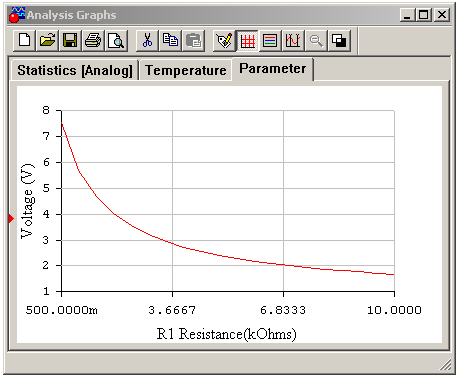This screenshot has height=377, width=458.
Task: Click the reverse colors black-white icon
Action: tap(339, 41)
